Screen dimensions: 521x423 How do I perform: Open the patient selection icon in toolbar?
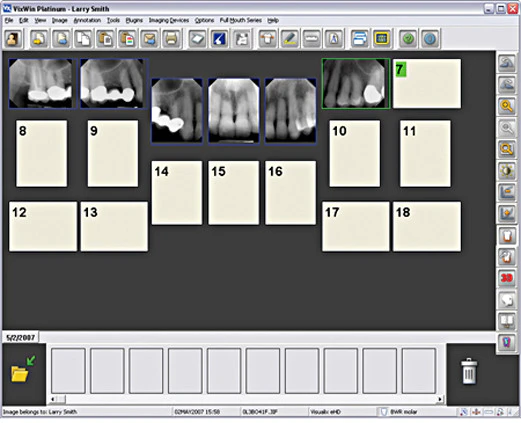point(13,39)
